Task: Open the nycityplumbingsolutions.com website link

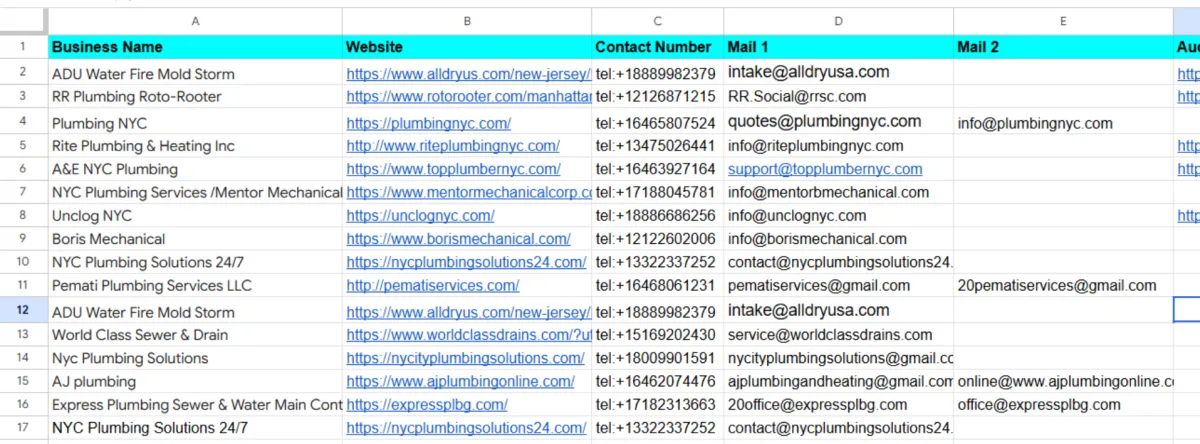Action: tap(466, 358)
